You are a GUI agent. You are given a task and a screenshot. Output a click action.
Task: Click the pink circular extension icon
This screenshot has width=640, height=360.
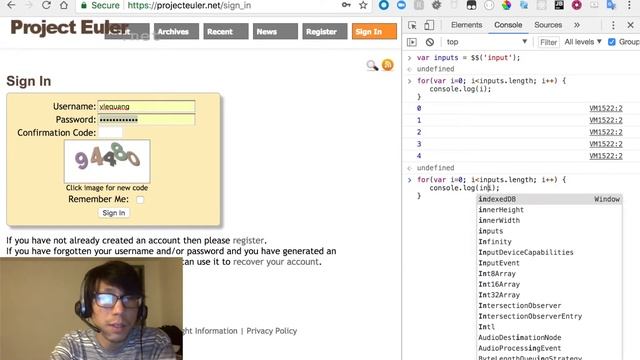click(577, 5)
